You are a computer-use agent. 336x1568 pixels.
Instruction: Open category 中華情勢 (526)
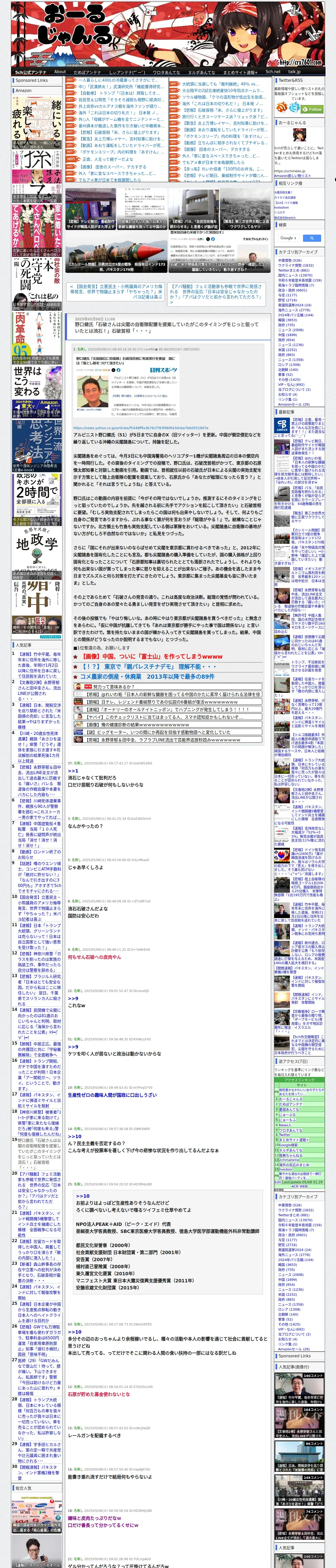(x=290, y=260)
